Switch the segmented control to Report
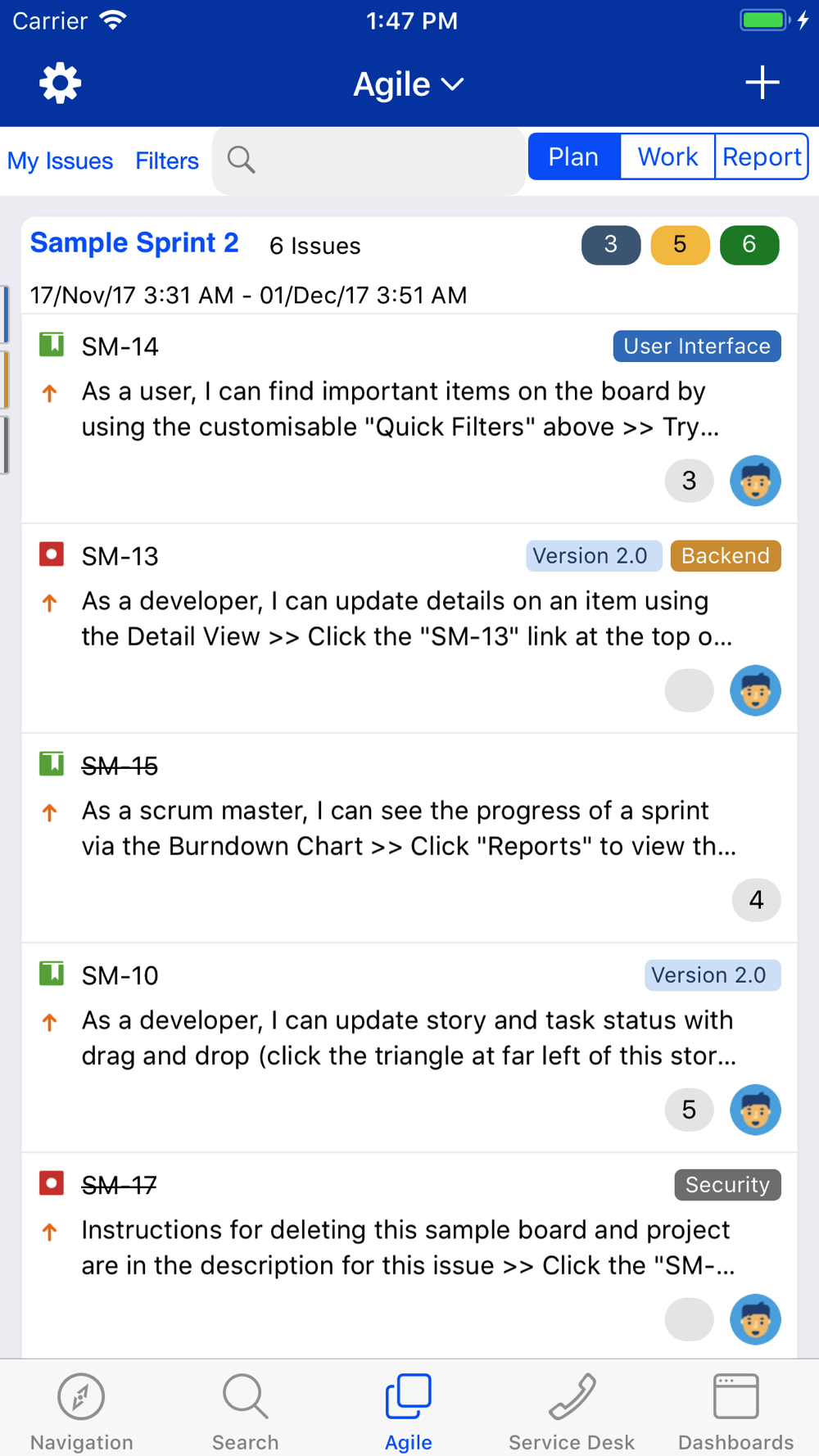This screenshot has width=819, height=1456. [x=762, y=156]
